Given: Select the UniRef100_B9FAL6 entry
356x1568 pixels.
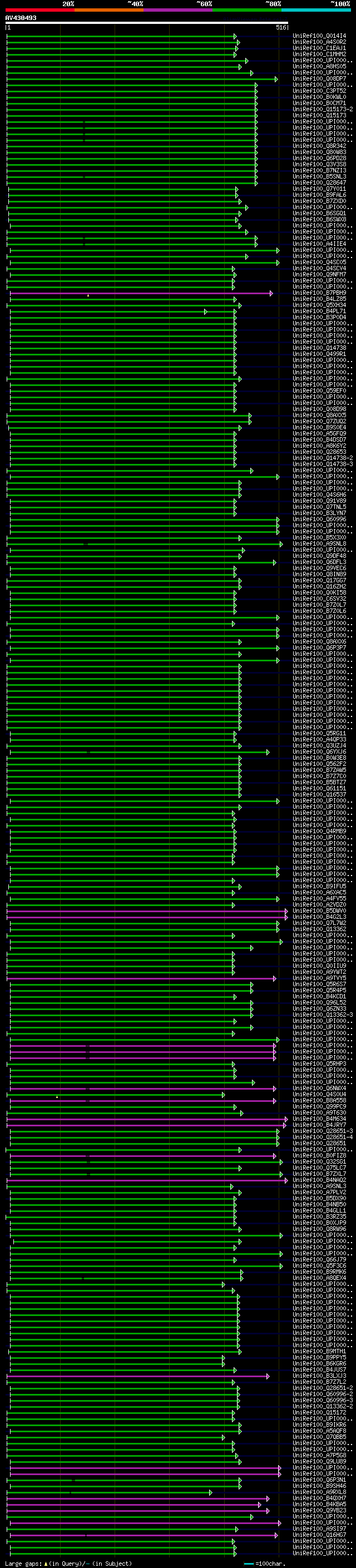Looking at the screenshot, I should coord(319,195).
